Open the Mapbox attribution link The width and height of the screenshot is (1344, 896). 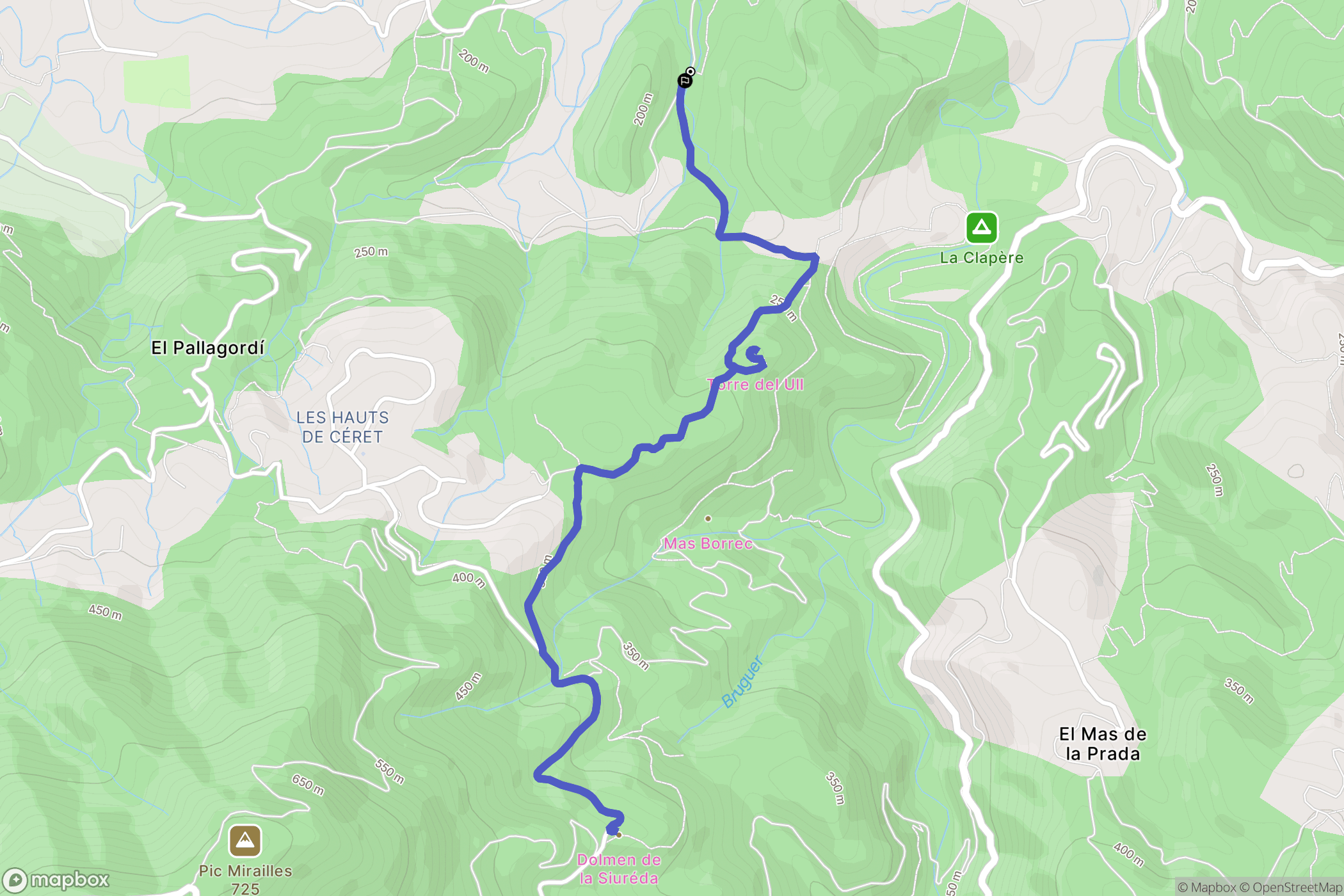point(1207,887)
